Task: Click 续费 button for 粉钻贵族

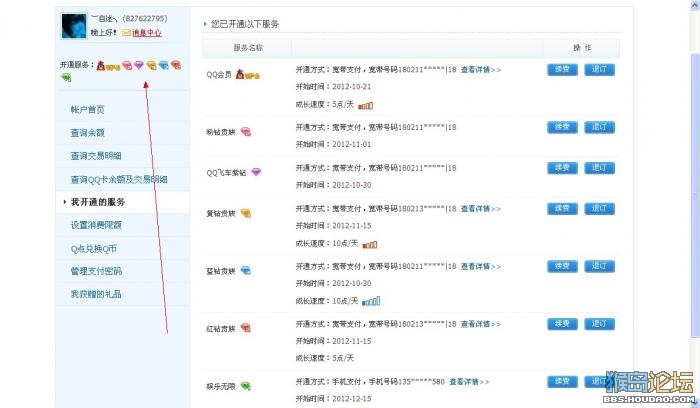Action: pos(562,127)
